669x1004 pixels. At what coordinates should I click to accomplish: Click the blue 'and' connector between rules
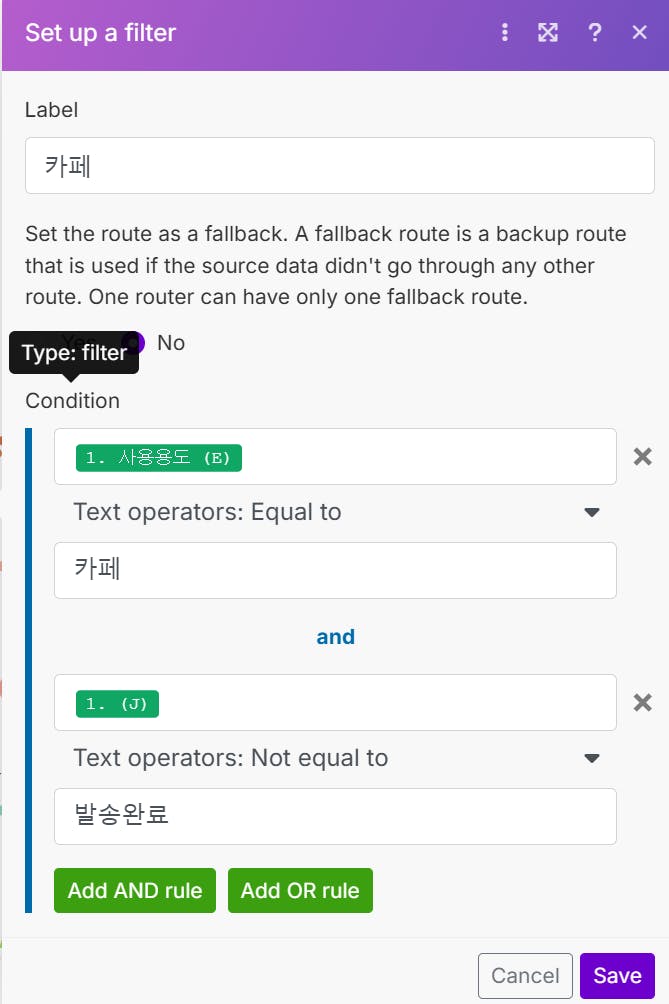point(336,637)
